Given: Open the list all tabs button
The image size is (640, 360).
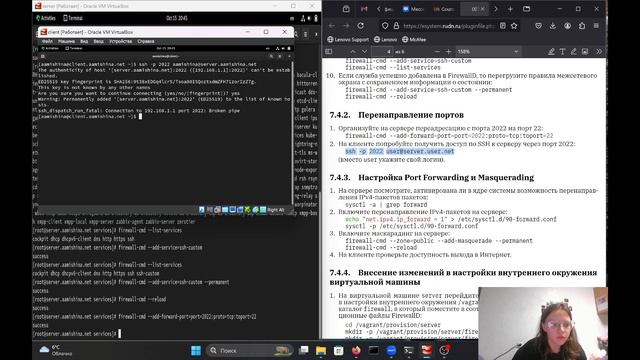Looking at the screenshot, I should (x=527, y=9).
